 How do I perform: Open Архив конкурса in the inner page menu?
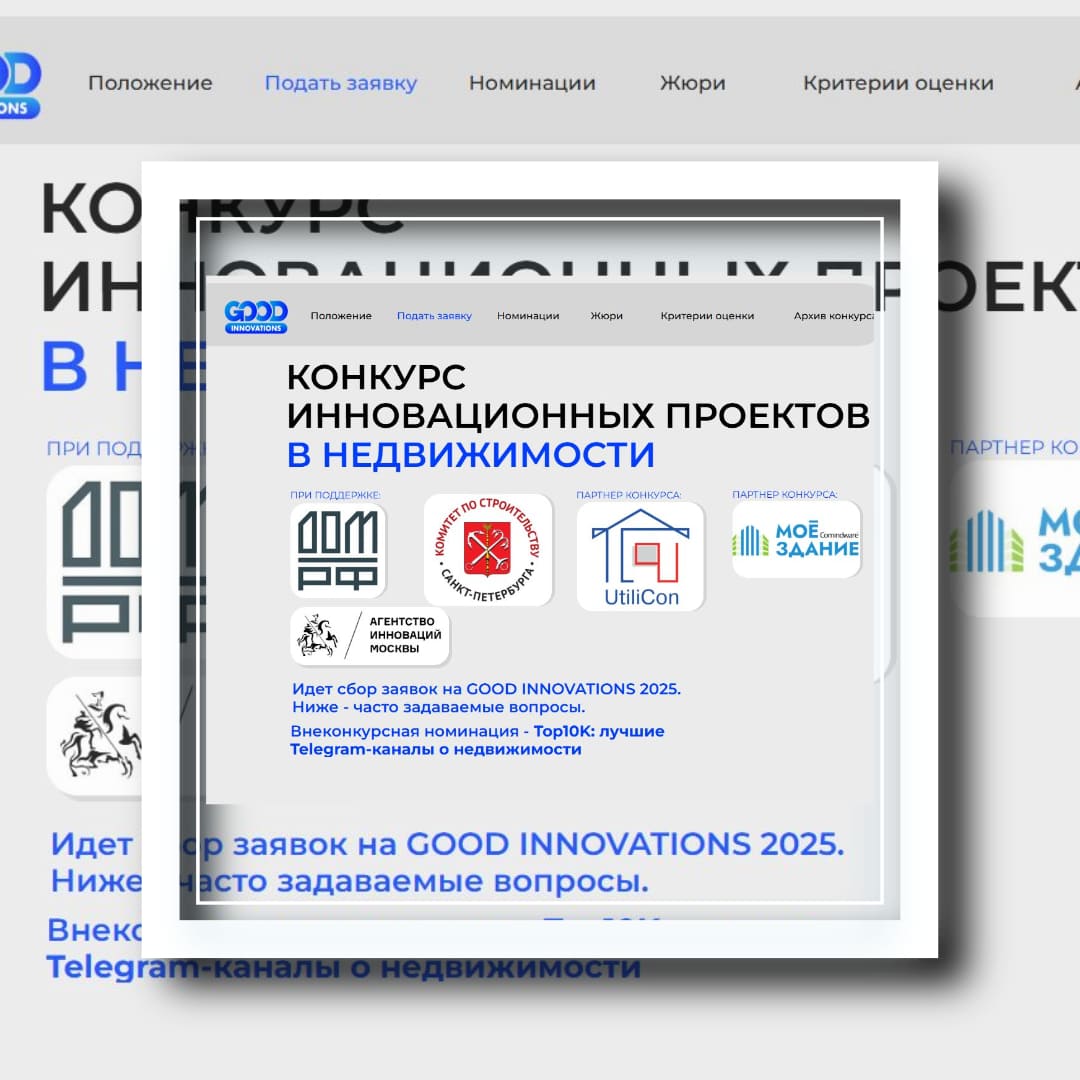833,316
